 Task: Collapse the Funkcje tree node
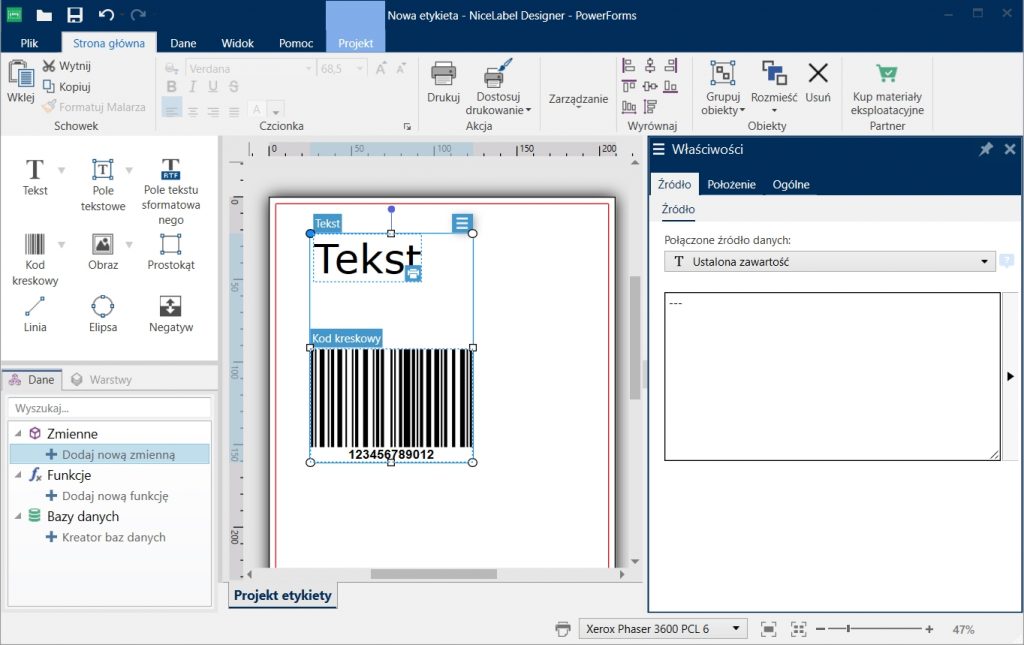point(18,475)
